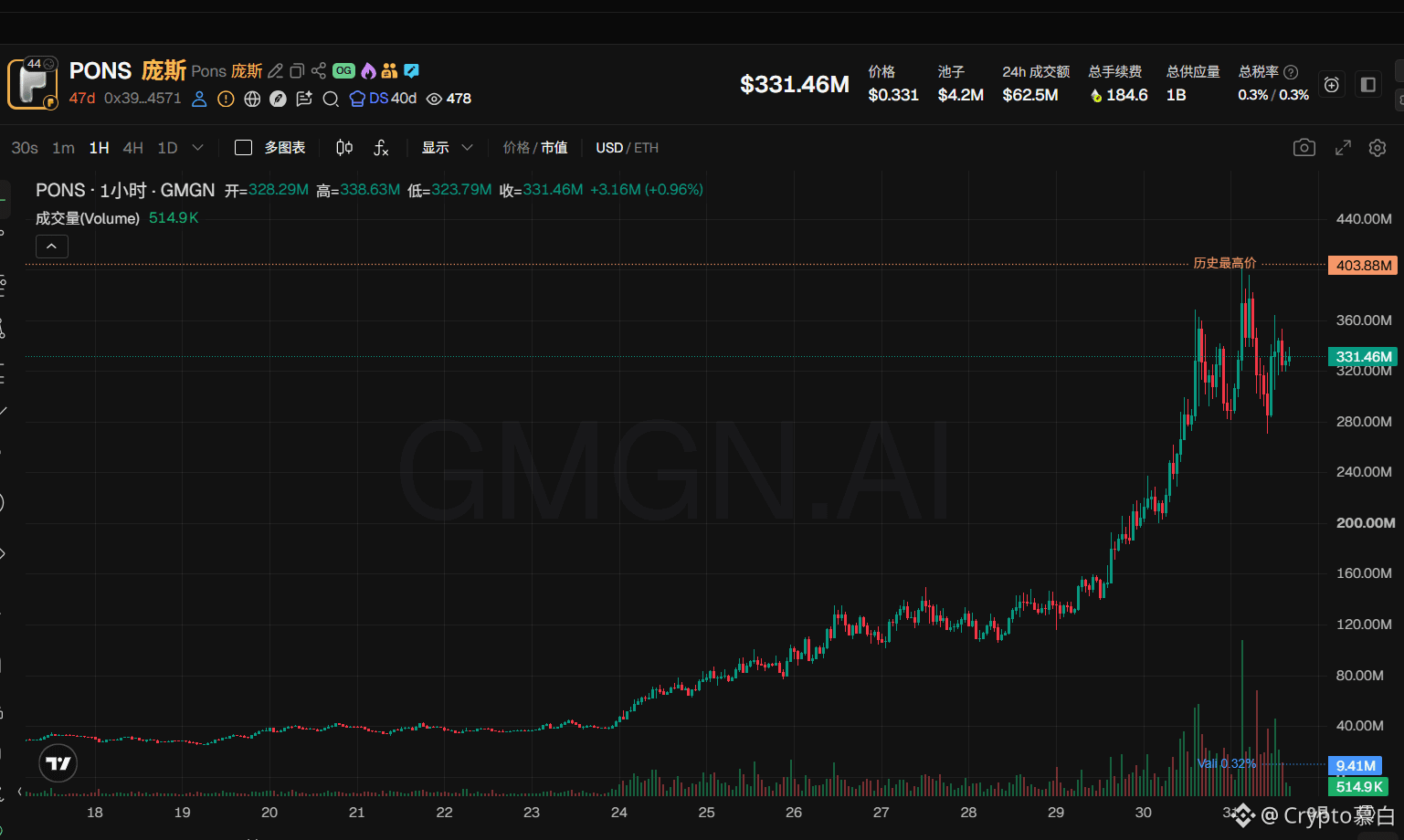
Task: Select the 1H timeframe
Action: click(99, 148)
